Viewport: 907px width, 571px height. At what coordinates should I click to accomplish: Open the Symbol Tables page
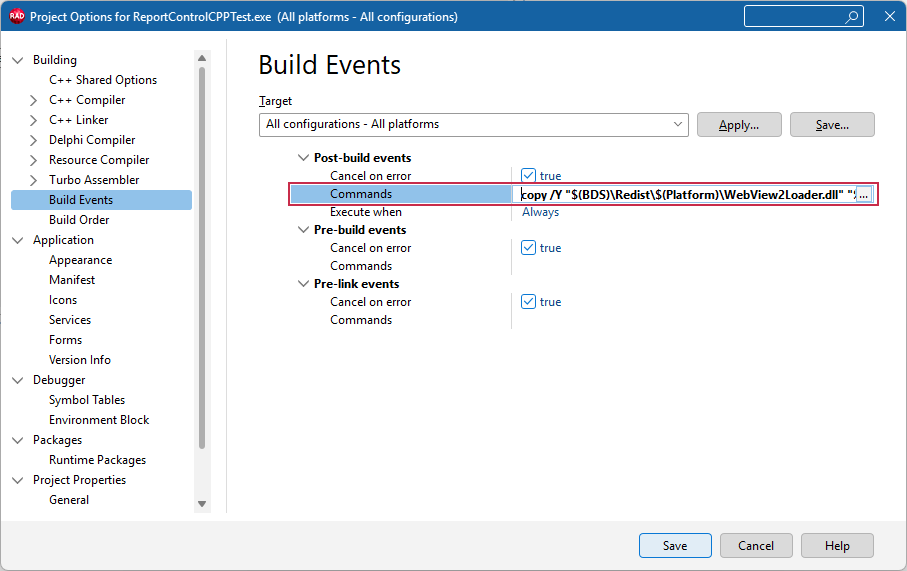[x=87, y=400]
